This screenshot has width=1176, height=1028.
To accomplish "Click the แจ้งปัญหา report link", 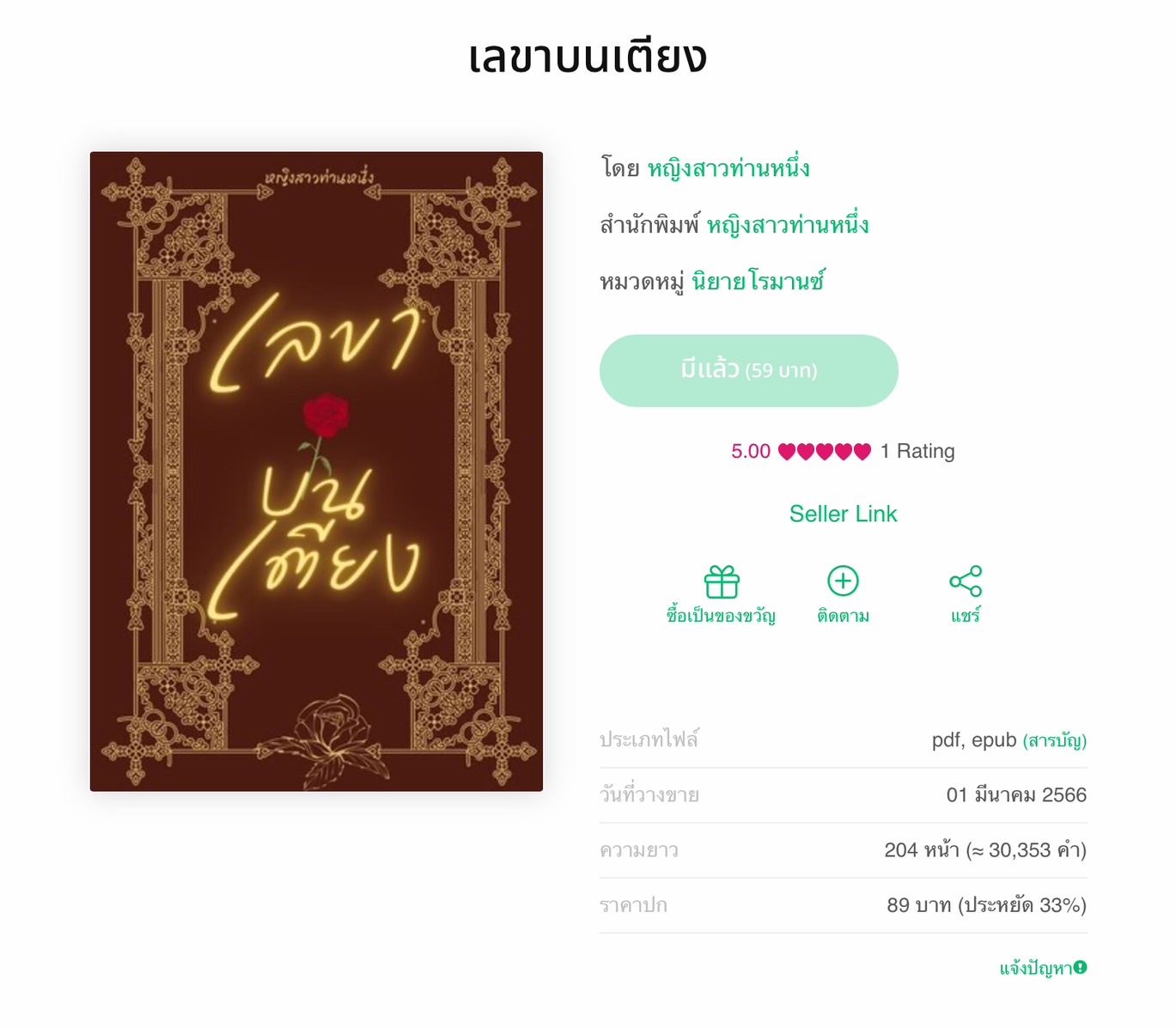I will coord(1036,968).
